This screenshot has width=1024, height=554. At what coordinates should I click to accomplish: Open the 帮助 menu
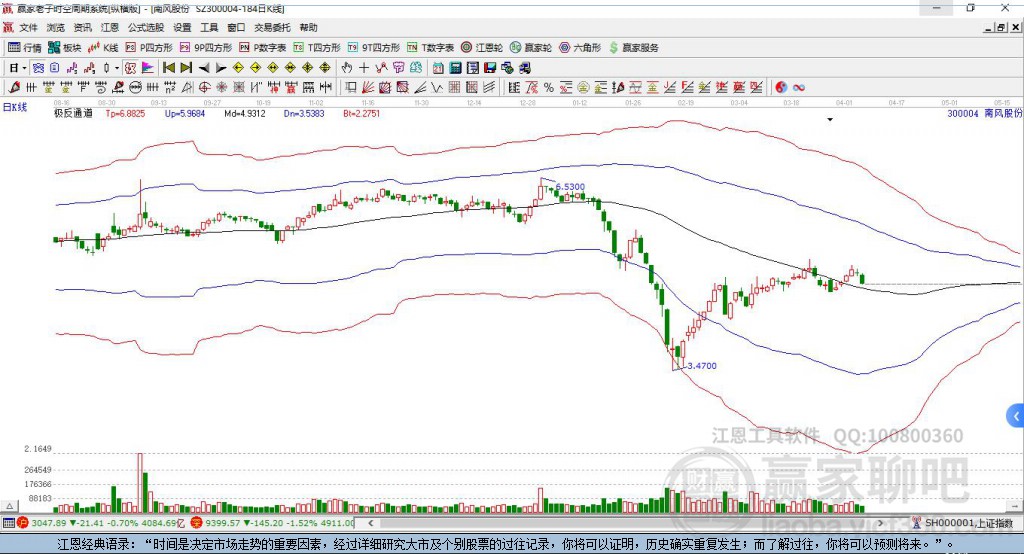[x=308, y=27]
